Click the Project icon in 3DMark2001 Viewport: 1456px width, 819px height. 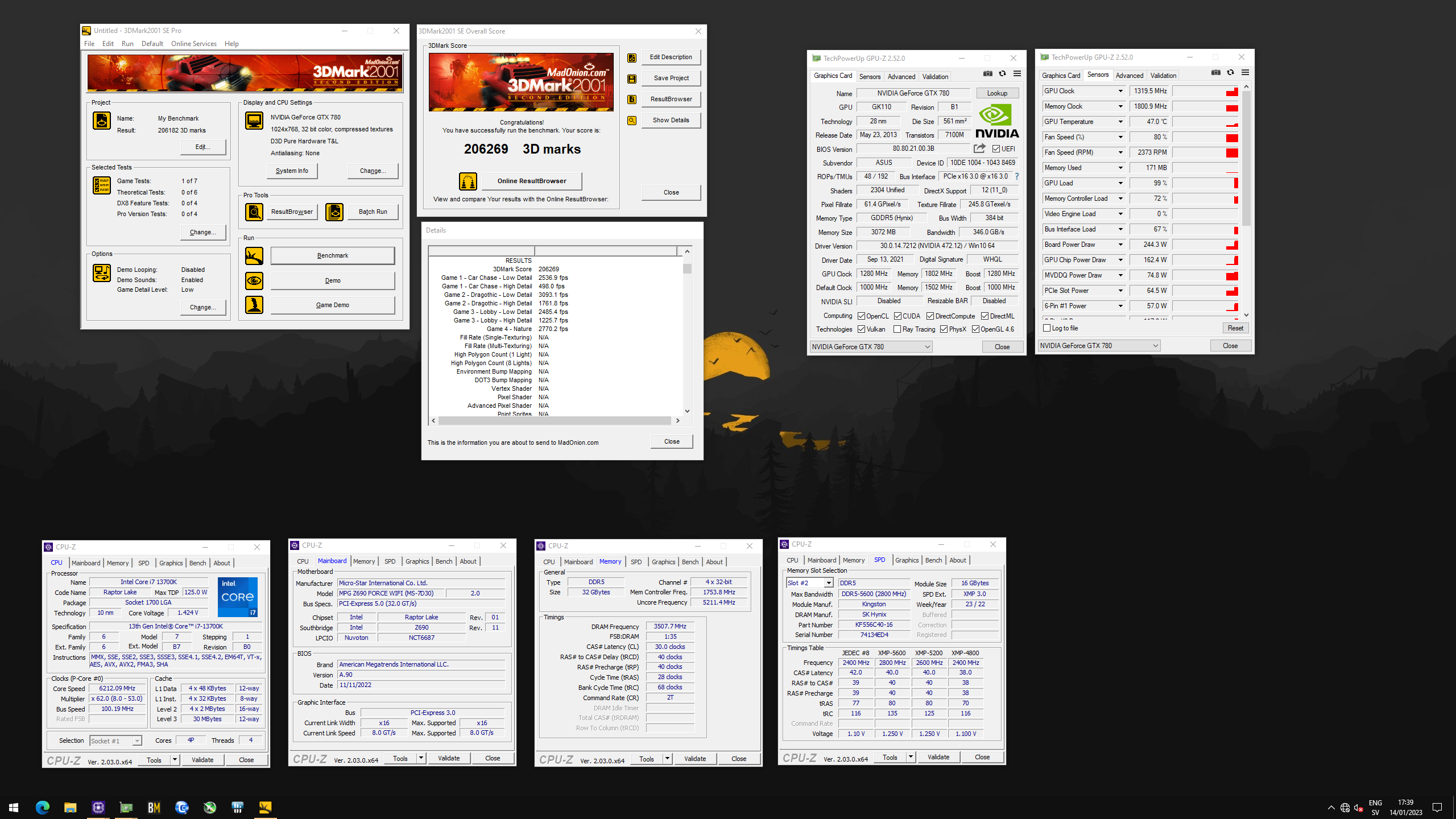point(102,121)
